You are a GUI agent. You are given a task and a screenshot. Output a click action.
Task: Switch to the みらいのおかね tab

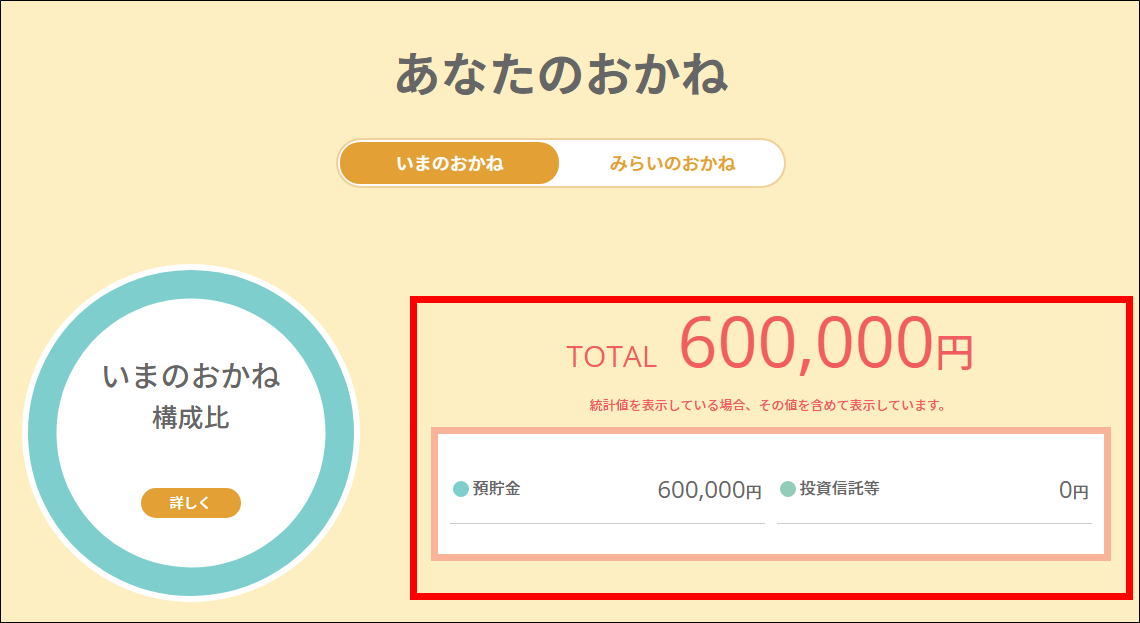(x=673, y=163)
